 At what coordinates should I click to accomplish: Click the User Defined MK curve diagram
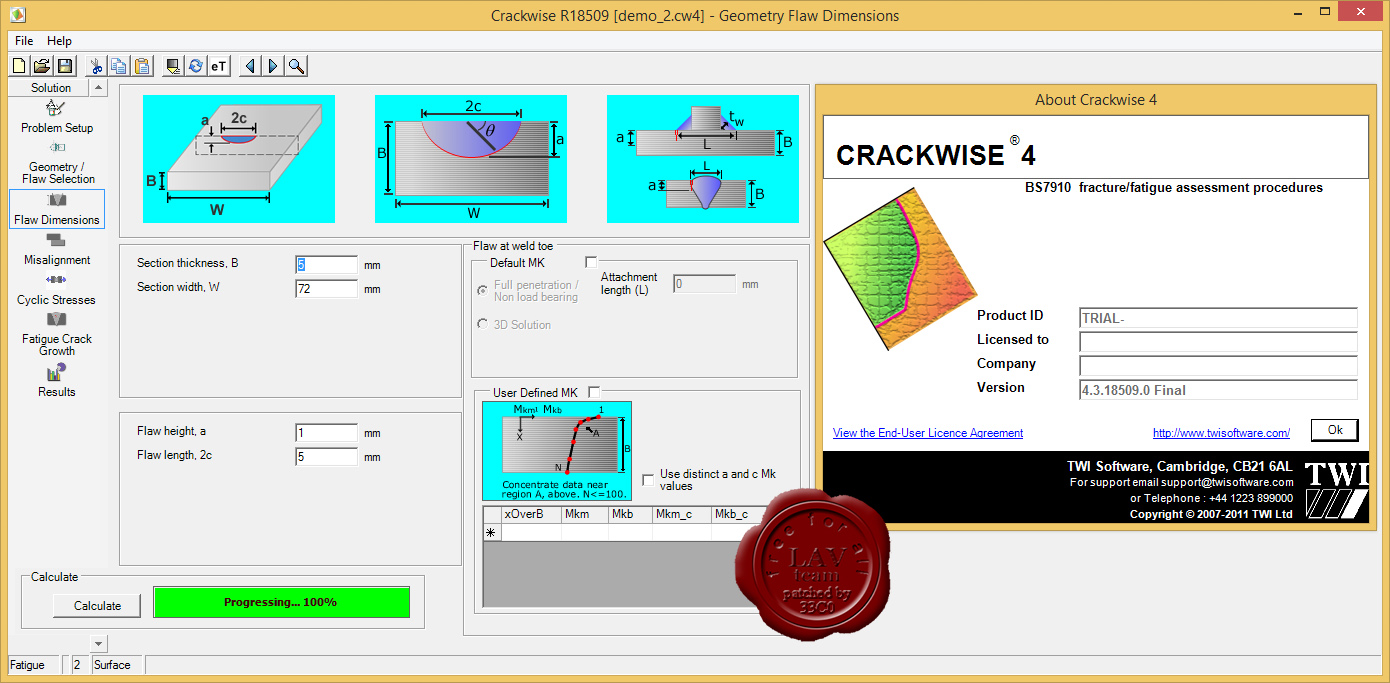click(x=557, y=451)
